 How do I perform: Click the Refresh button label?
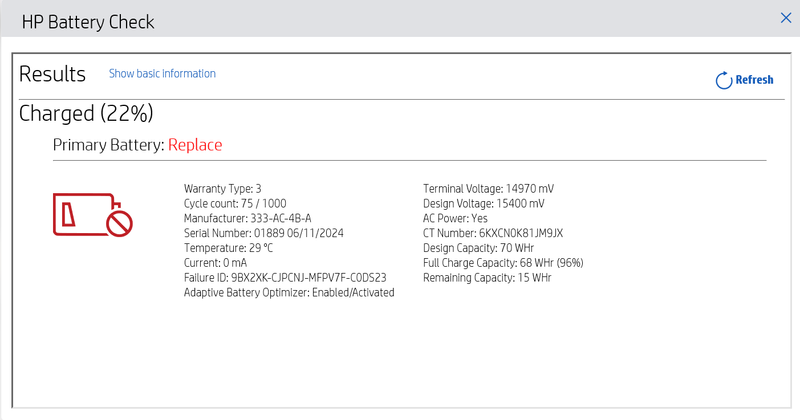[x=754, y=81]
